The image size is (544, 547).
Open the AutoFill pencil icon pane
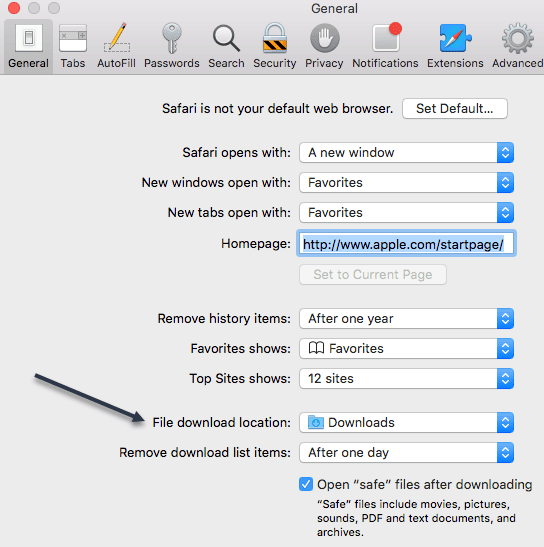(117, 46)
